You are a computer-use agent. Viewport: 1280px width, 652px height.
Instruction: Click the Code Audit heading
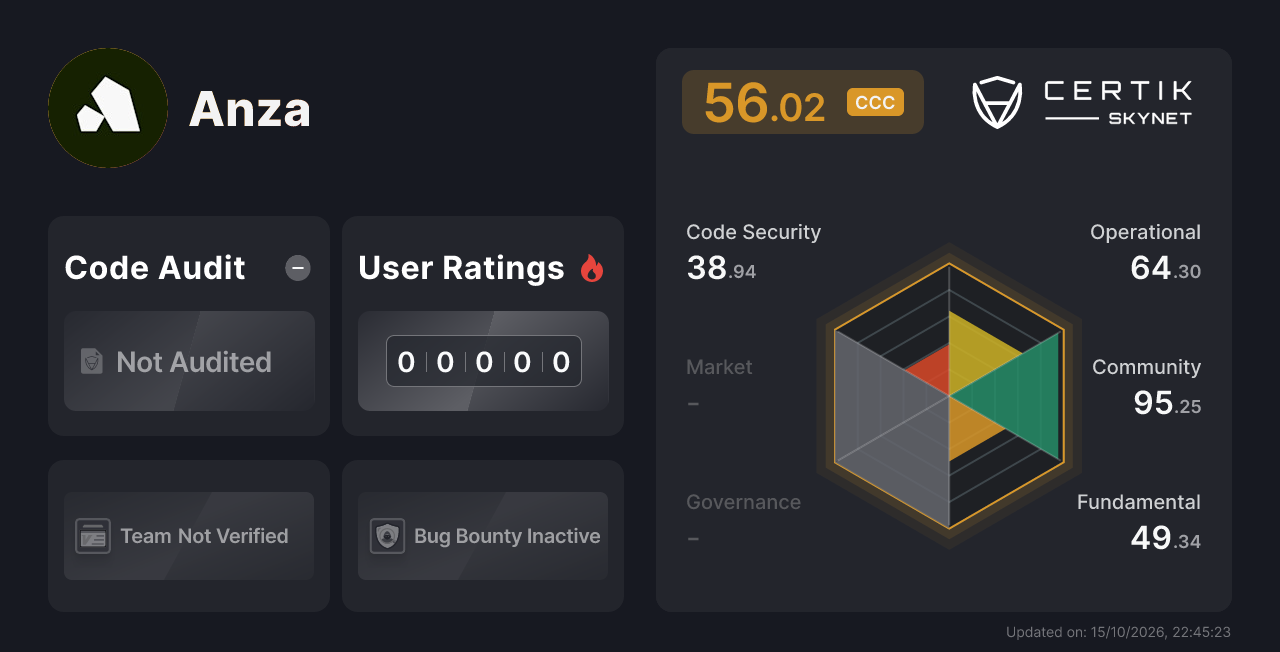(155, 268)
